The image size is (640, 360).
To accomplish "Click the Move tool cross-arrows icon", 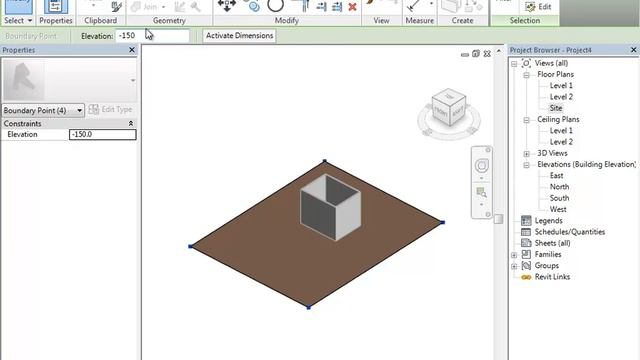I will [x=227, y=6].
